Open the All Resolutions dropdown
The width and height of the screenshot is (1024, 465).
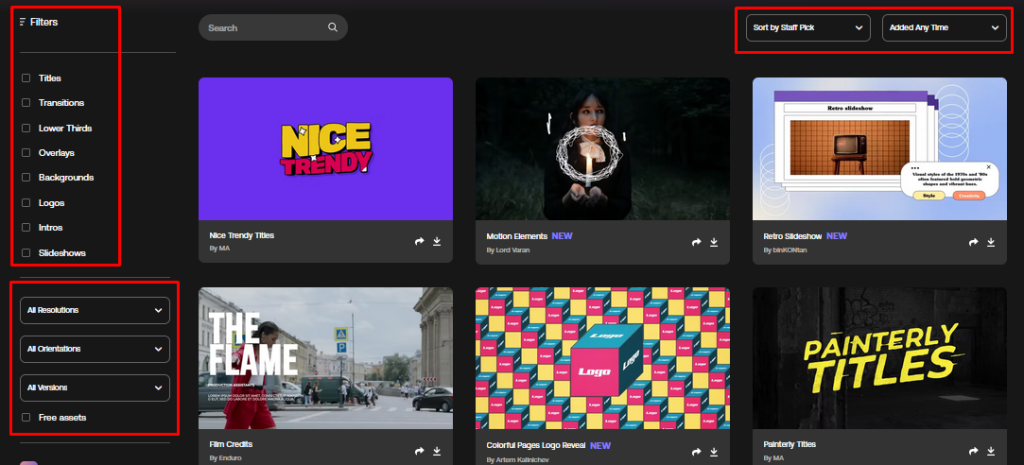tap(95, 310)
